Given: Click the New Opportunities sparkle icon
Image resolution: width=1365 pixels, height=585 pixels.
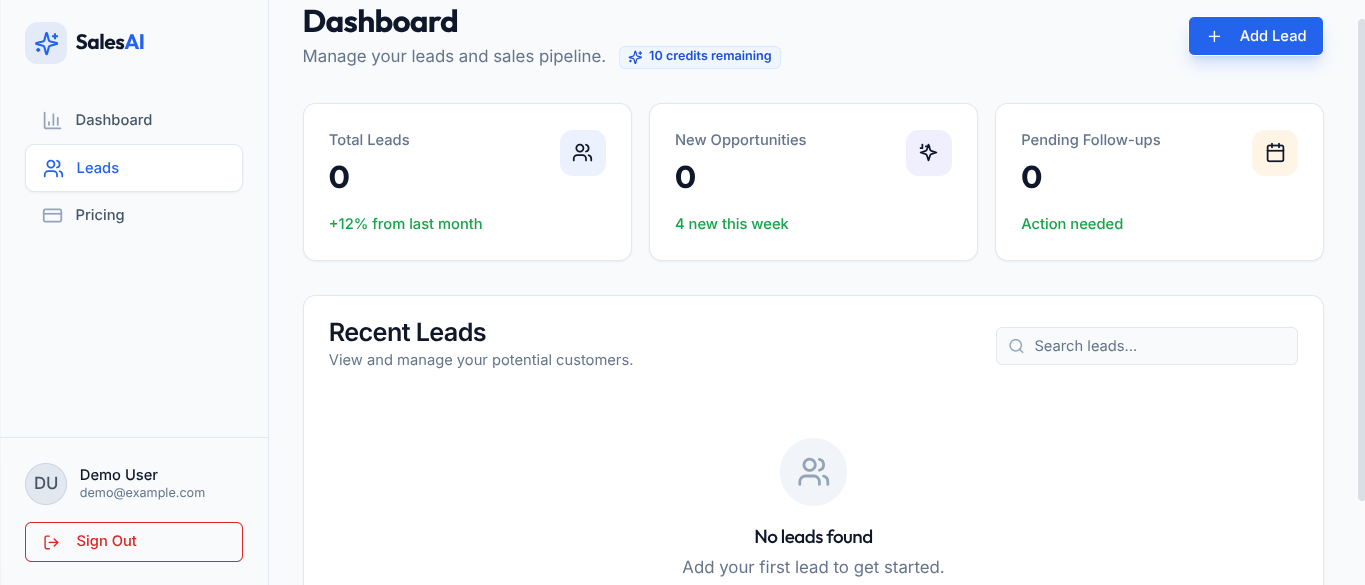Looking at the screenshot, I should click(x=929, y=152).
